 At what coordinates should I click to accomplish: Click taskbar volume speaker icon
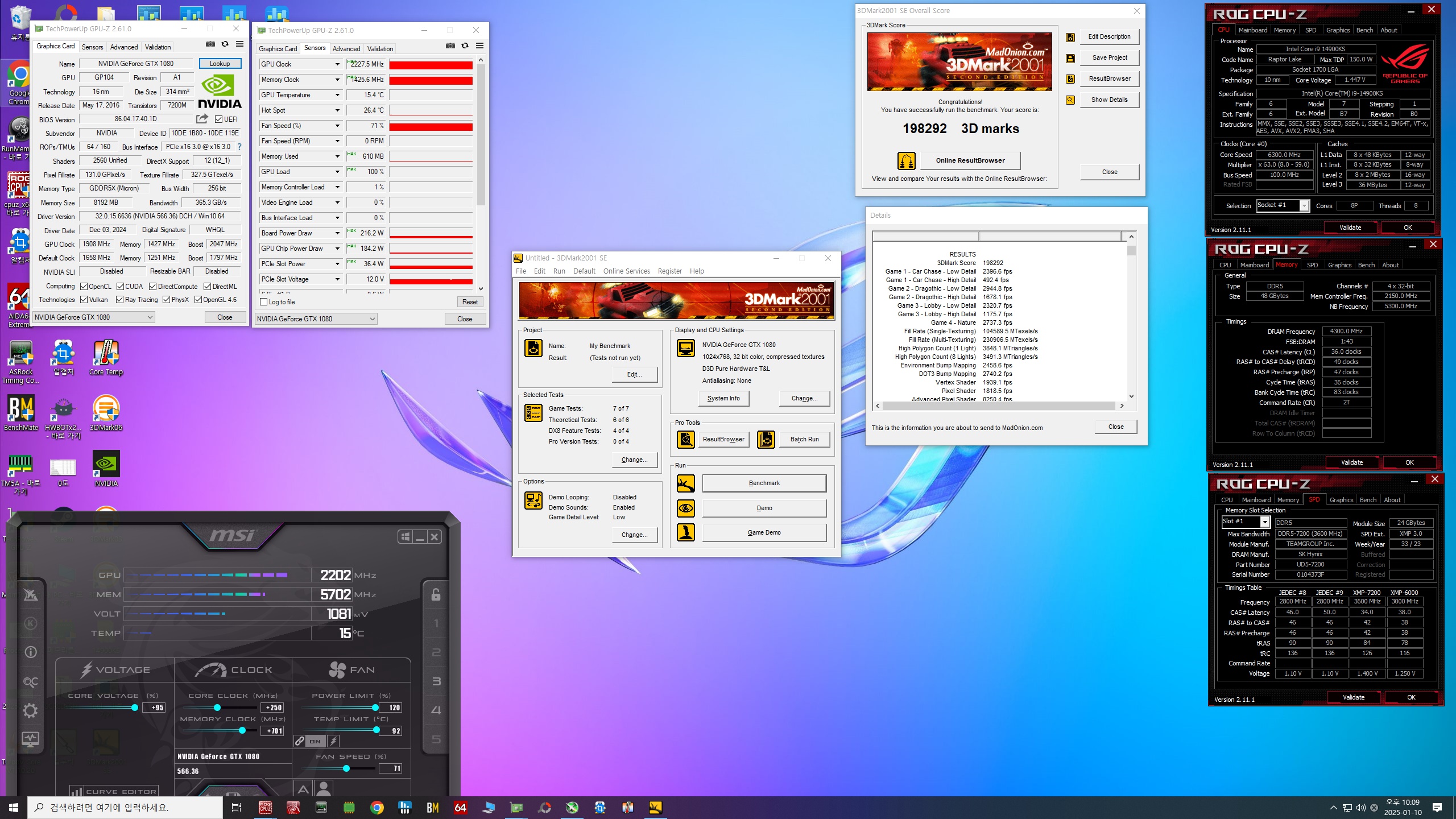click(x=1360, y=808)
